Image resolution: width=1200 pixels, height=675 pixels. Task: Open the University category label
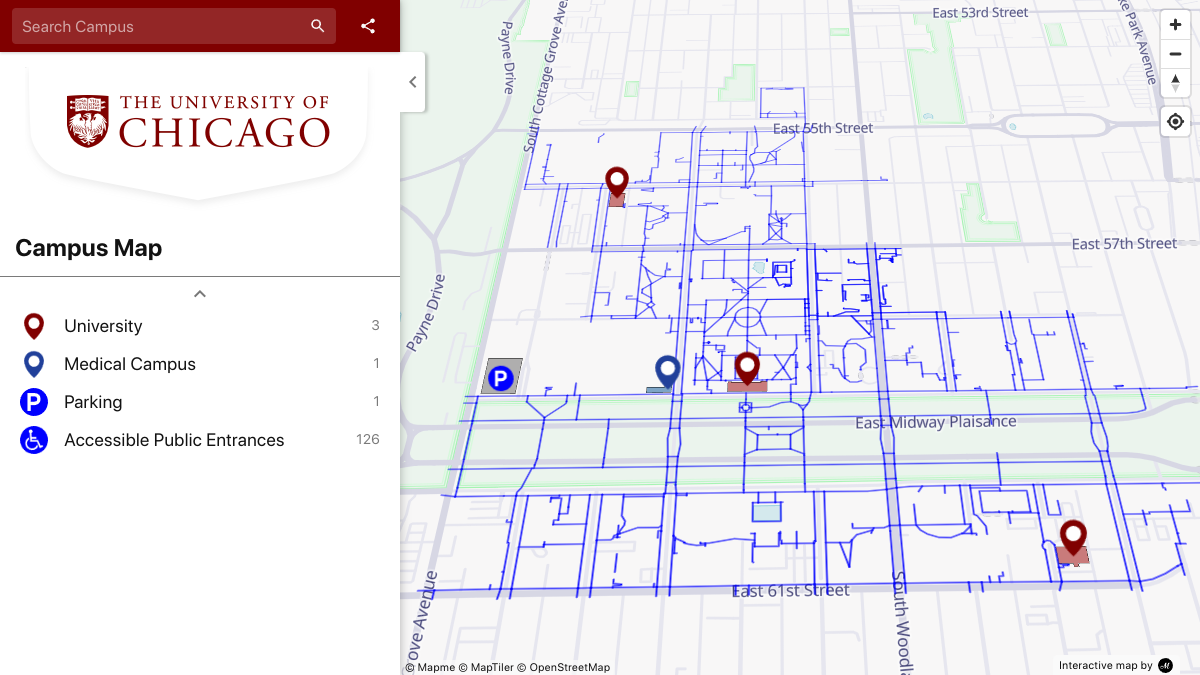[103, 326]
